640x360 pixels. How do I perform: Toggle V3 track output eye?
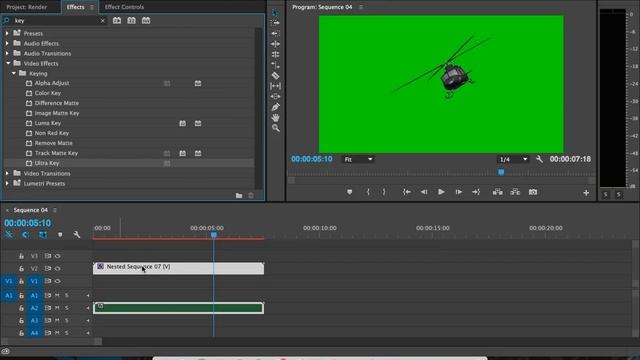(58, 256)
